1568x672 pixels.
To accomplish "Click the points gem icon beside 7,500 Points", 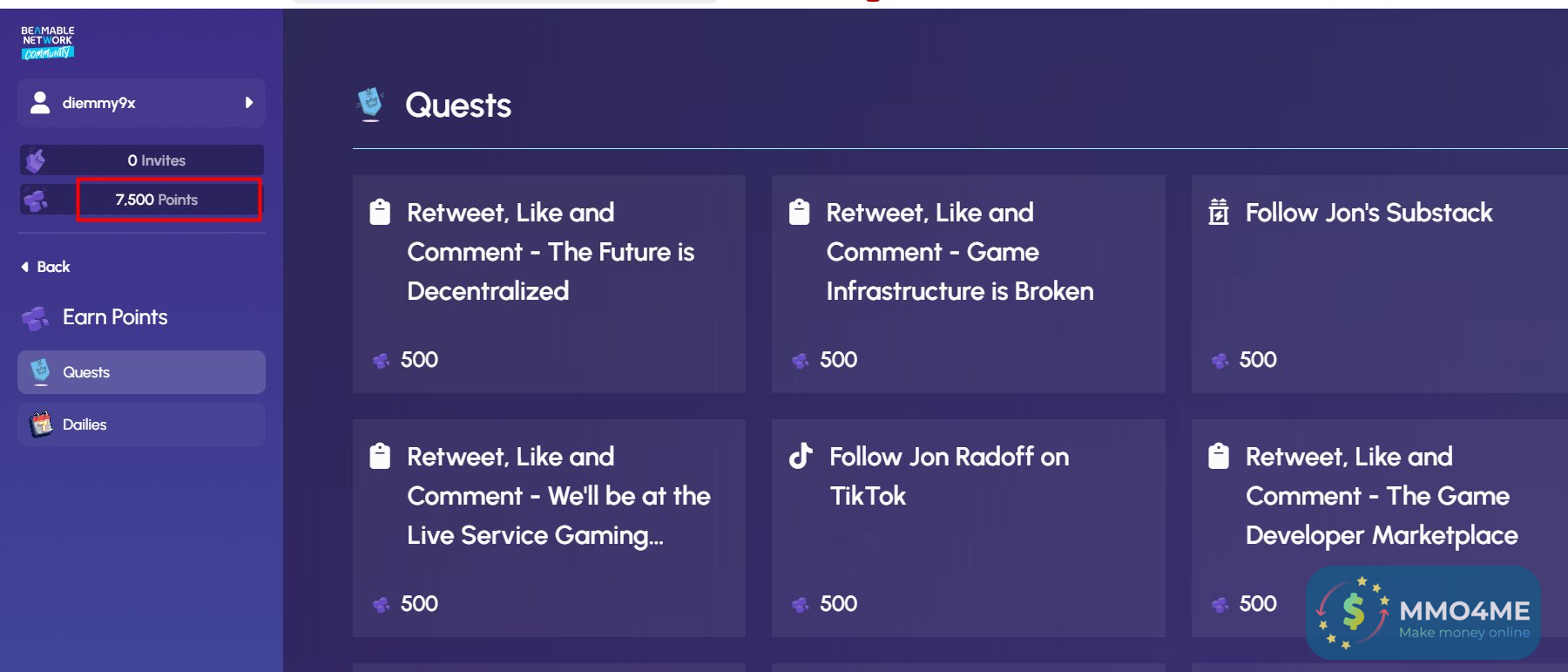I will 36,200.
